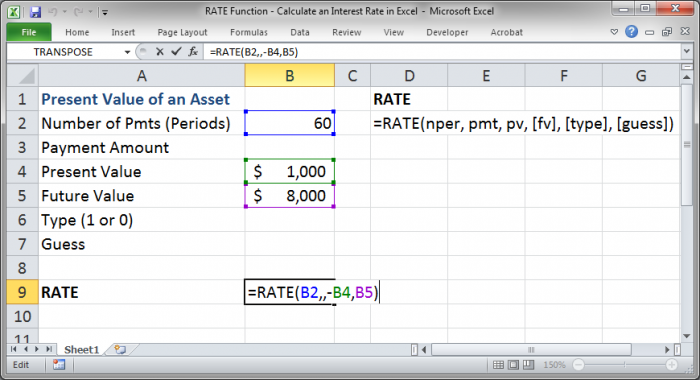Click horizontal scrollbar right arrow
The height and width of the screenshot is (380, 700).
click(668, 350)
